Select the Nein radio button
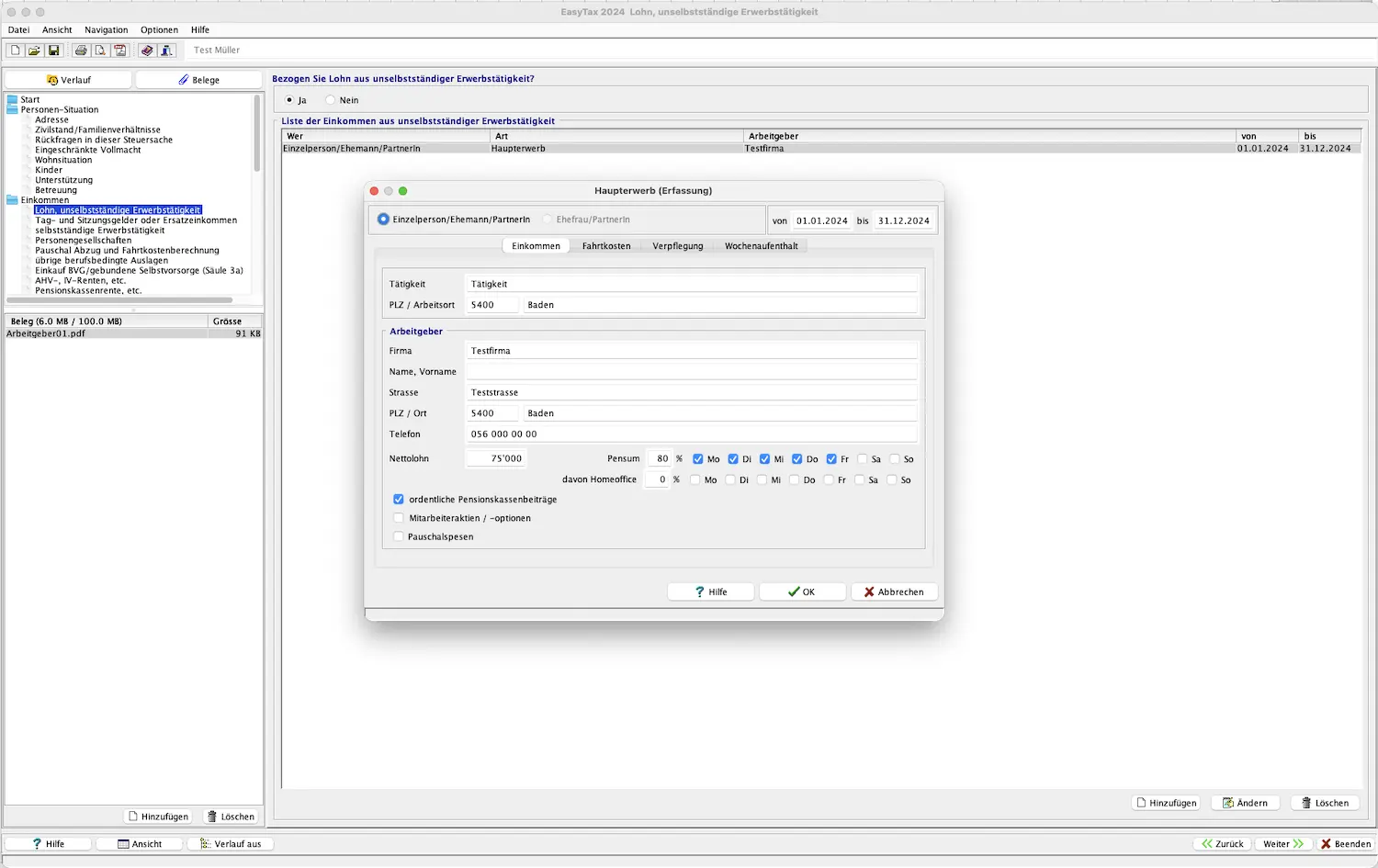1378x868 pixels. 331,100
